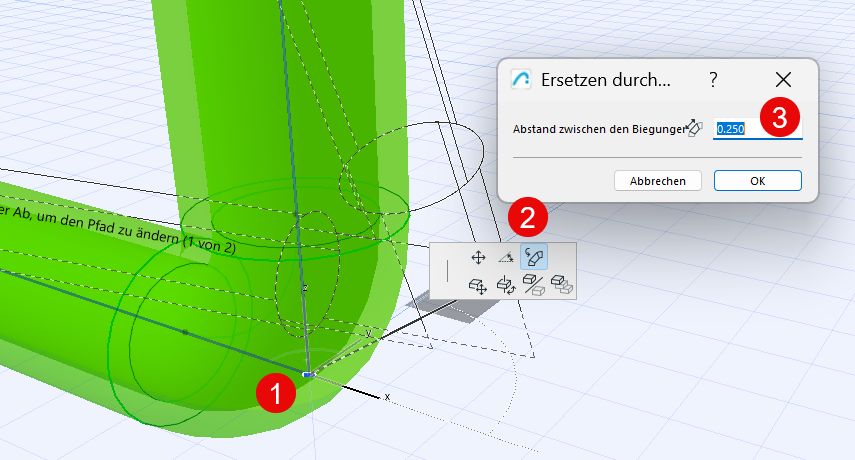Click the measure icon beside the distance field
Screen dimensions: 855x460
tap(694, 128)
